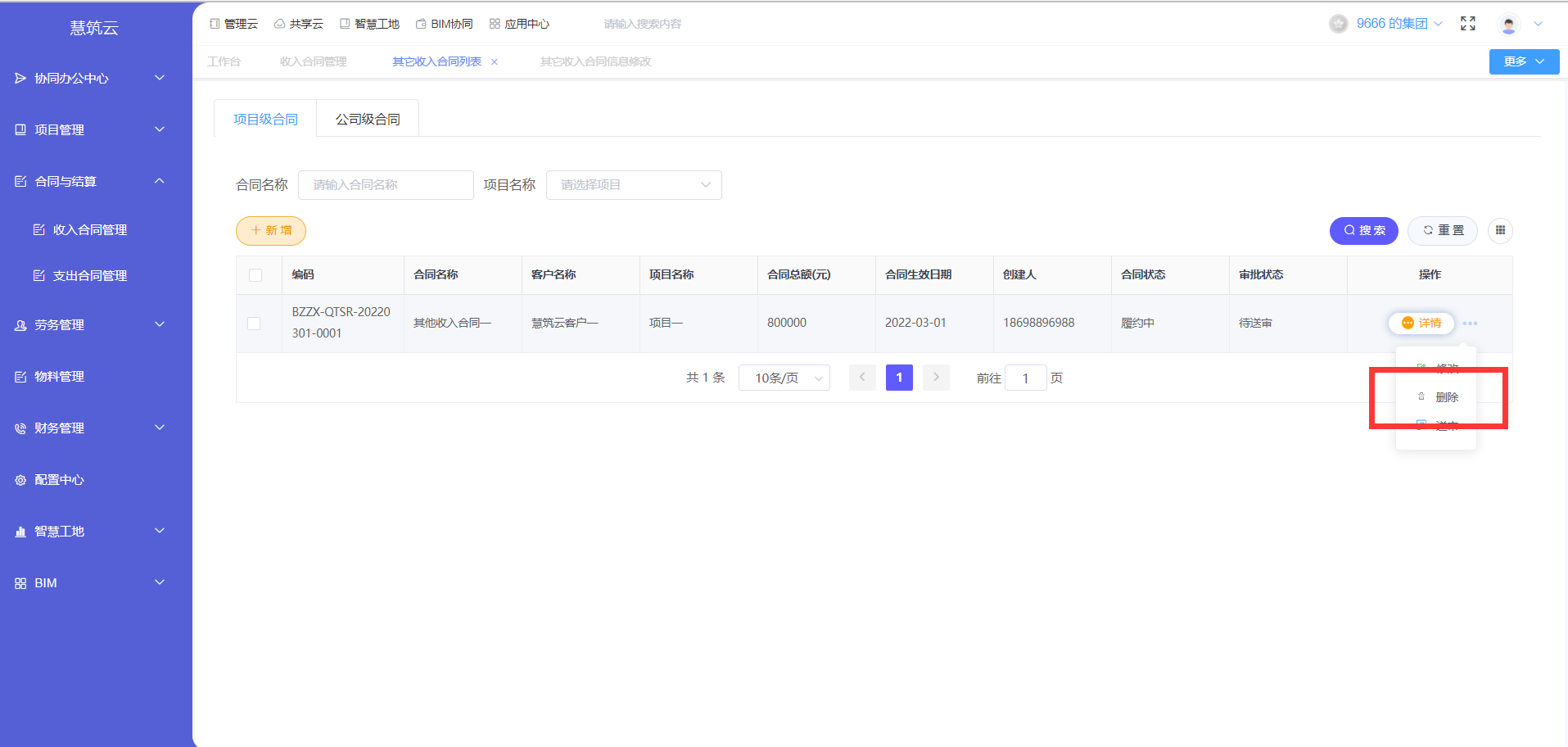Screen dimensions: 1568x747
Task: Close the 其它收入合同列表 tab
Action: tap(495, 62)
